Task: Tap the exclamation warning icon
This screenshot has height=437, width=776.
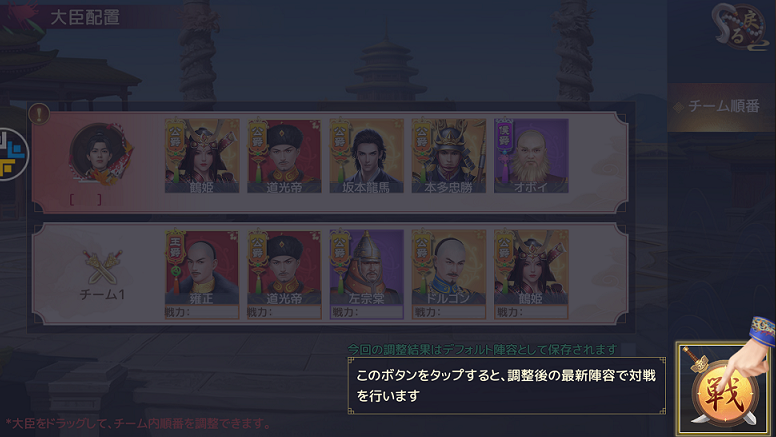Action: click(39, 114)
